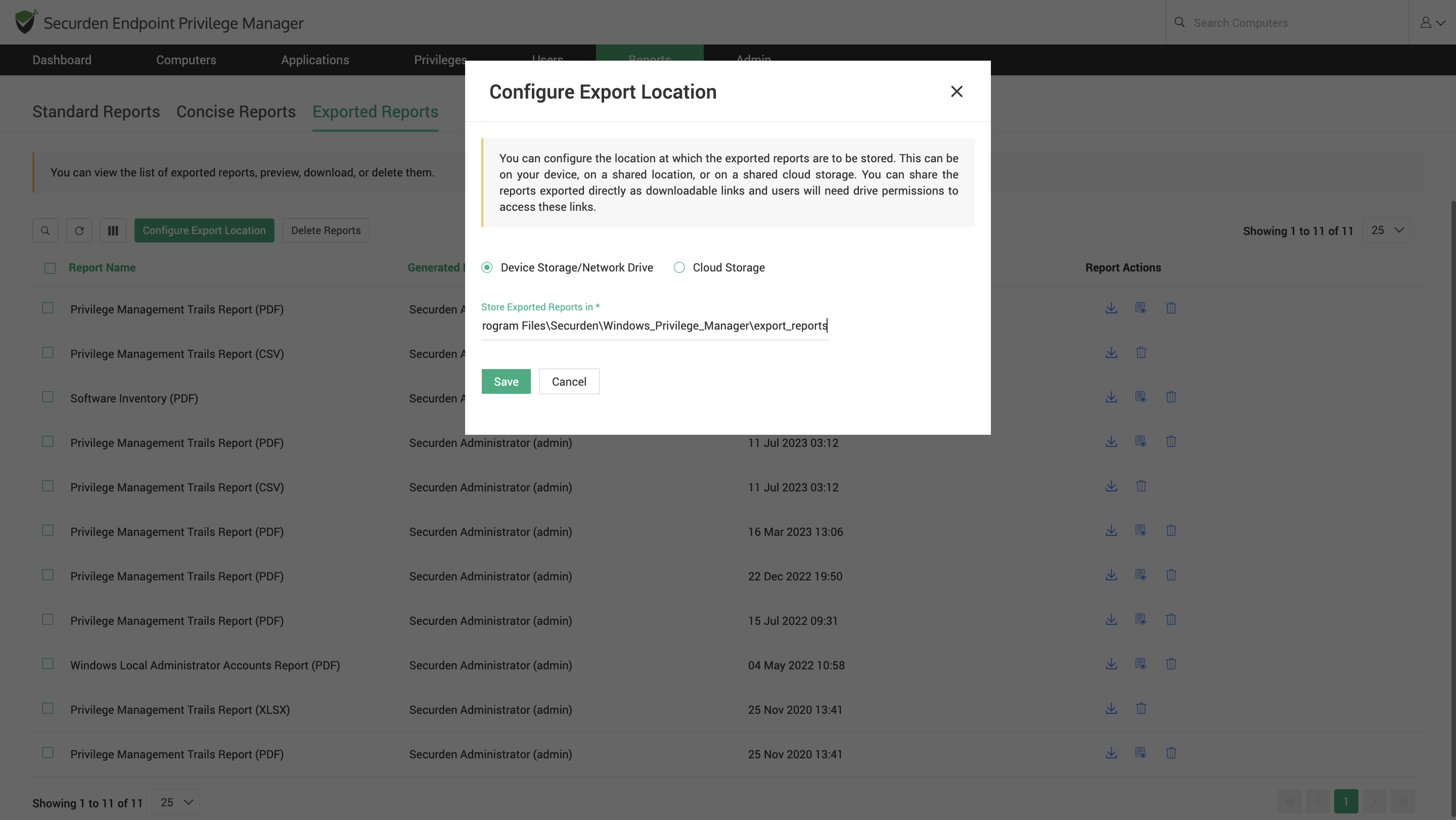Viewport: 1456px width, 820px height.
Task: Click Delete Reports button
Action: pos(326,231)
